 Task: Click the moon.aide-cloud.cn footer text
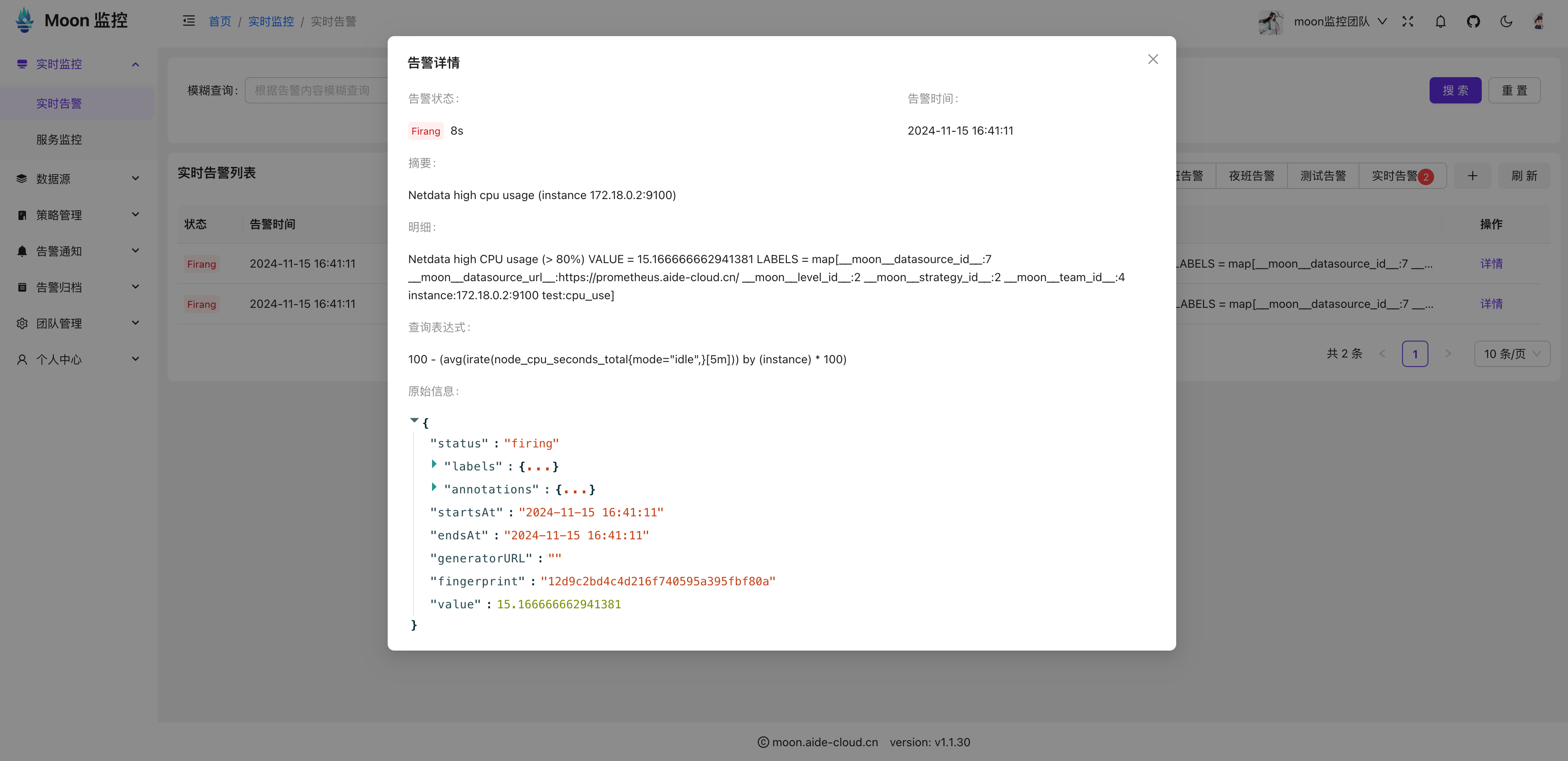pos(825,742)
